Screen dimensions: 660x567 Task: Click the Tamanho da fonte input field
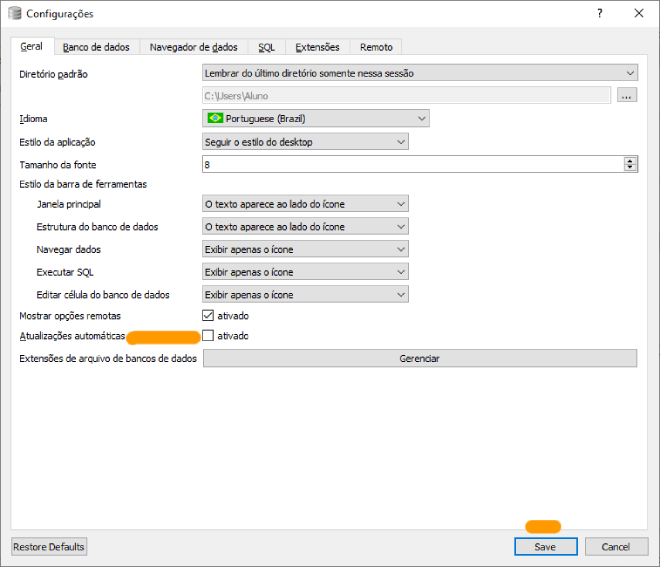pyautogui.click(x=410, y=164)
